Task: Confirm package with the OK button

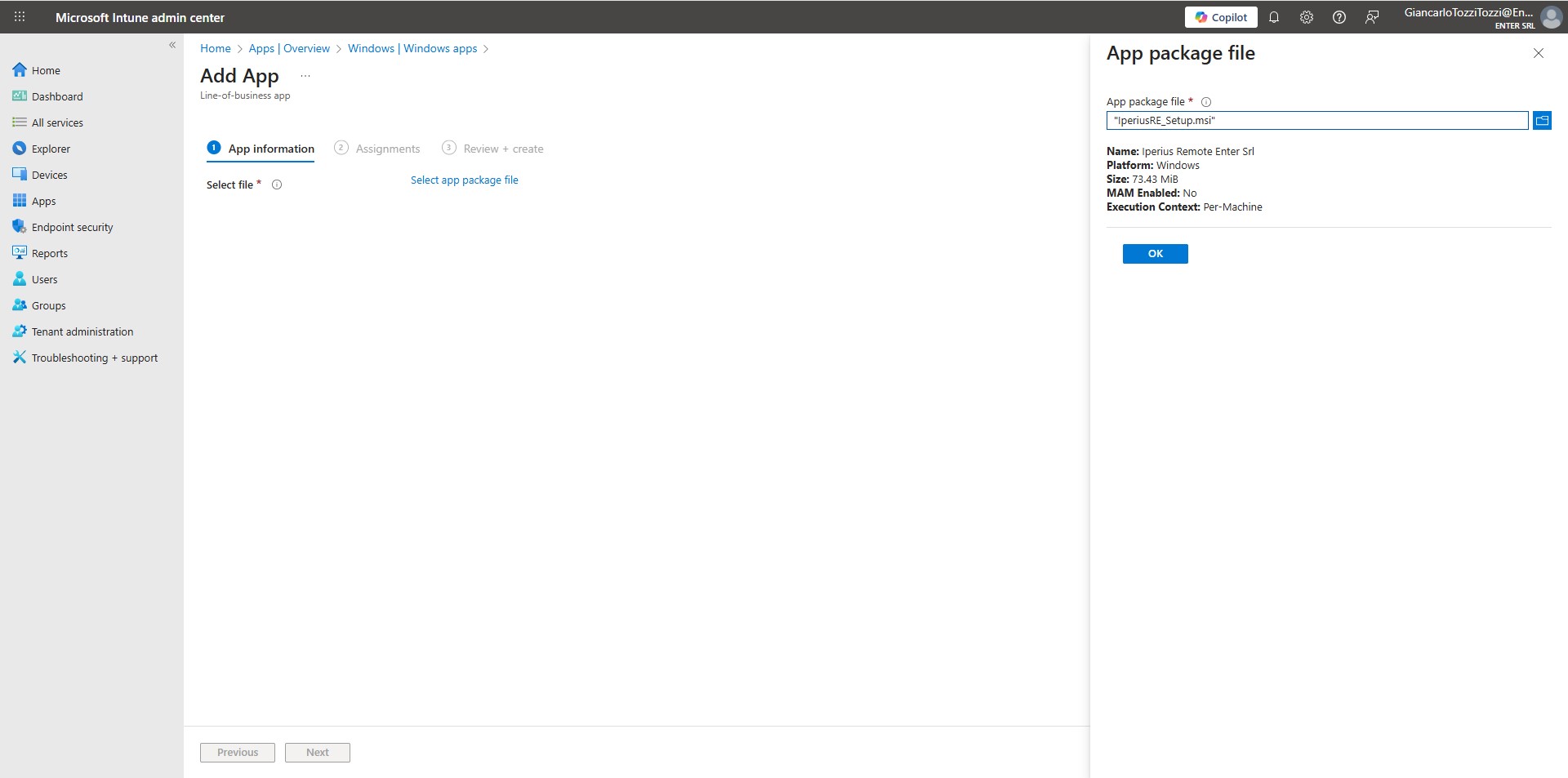Action: [1155, 254]
